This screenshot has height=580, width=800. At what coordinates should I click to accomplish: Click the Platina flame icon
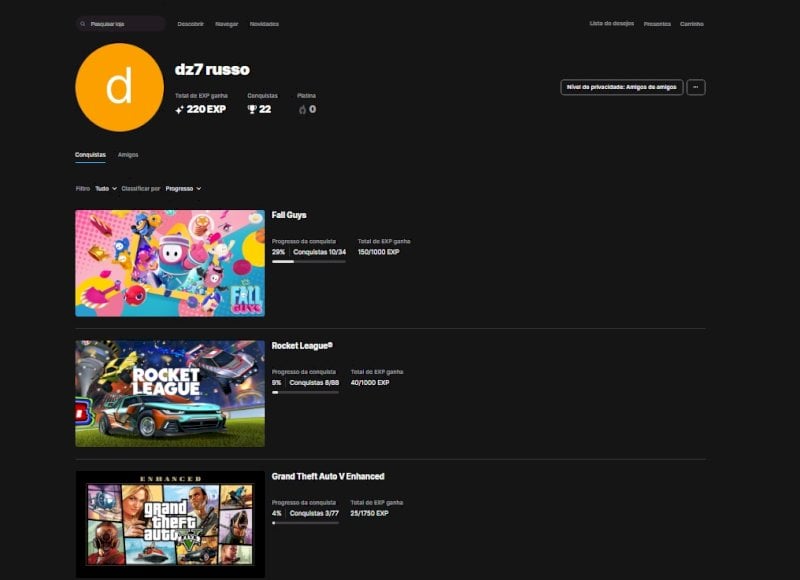click(302, 110)
